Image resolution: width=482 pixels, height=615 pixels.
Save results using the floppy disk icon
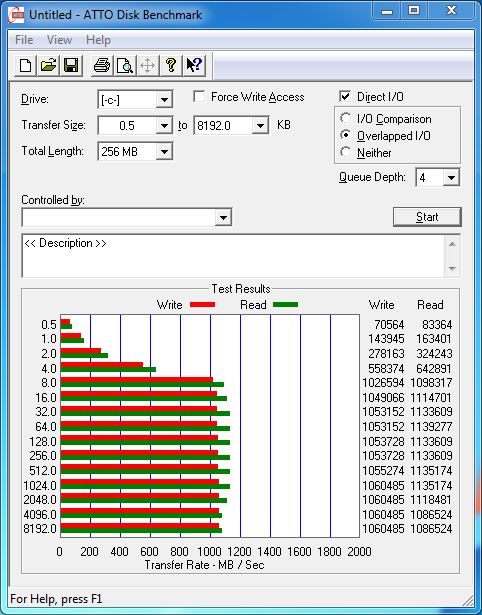pyautogui.click(x=71, y=65)
